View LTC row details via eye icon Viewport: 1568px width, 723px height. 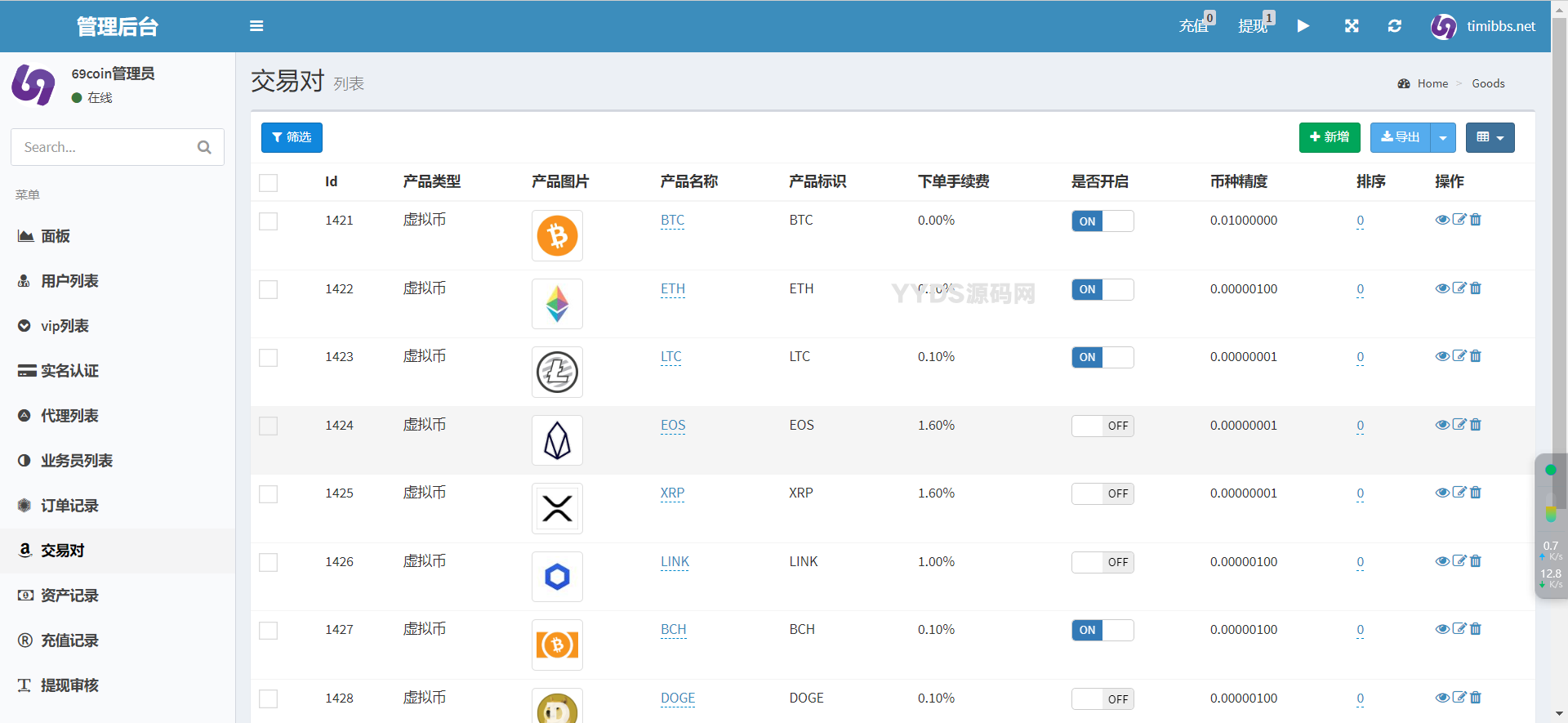point(1442,356)
